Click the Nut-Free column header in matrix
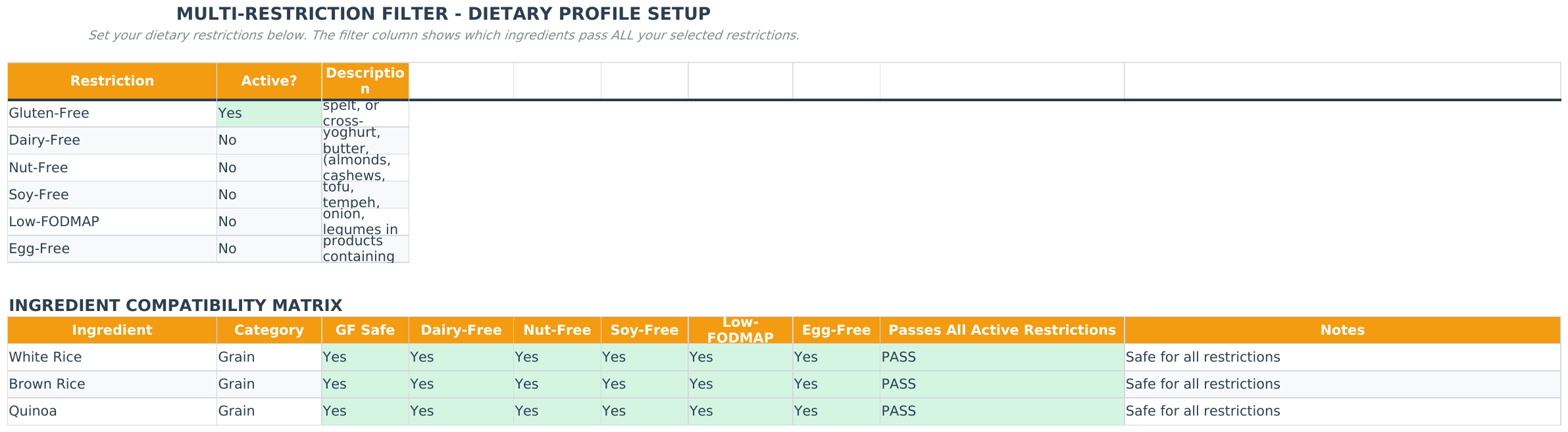1568x432 pixels. (x=557, y=330)
